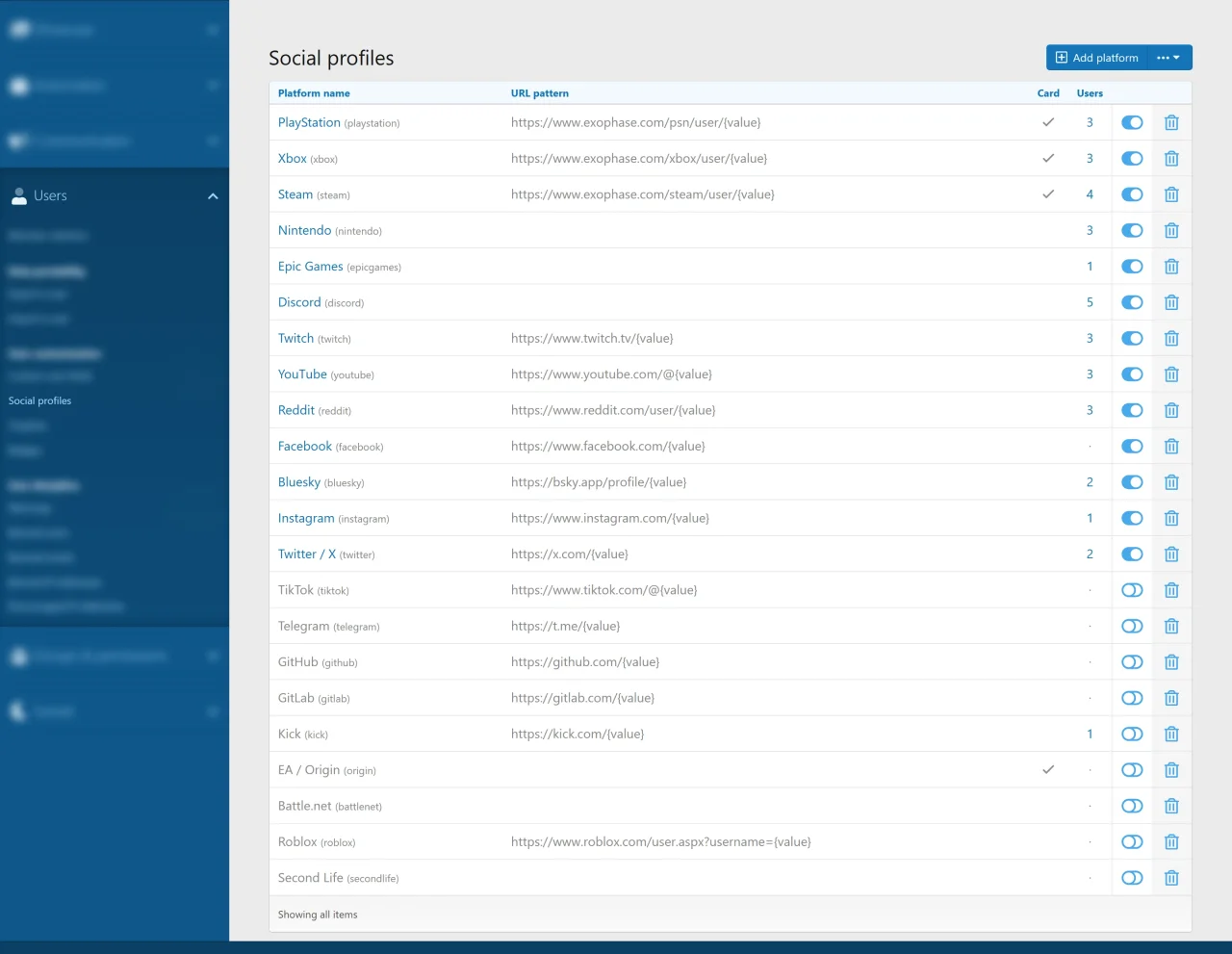Click the Users column header
The width and height of the screenshot is (1232, 954).
pyautogui.click(x=1090, y=93)
